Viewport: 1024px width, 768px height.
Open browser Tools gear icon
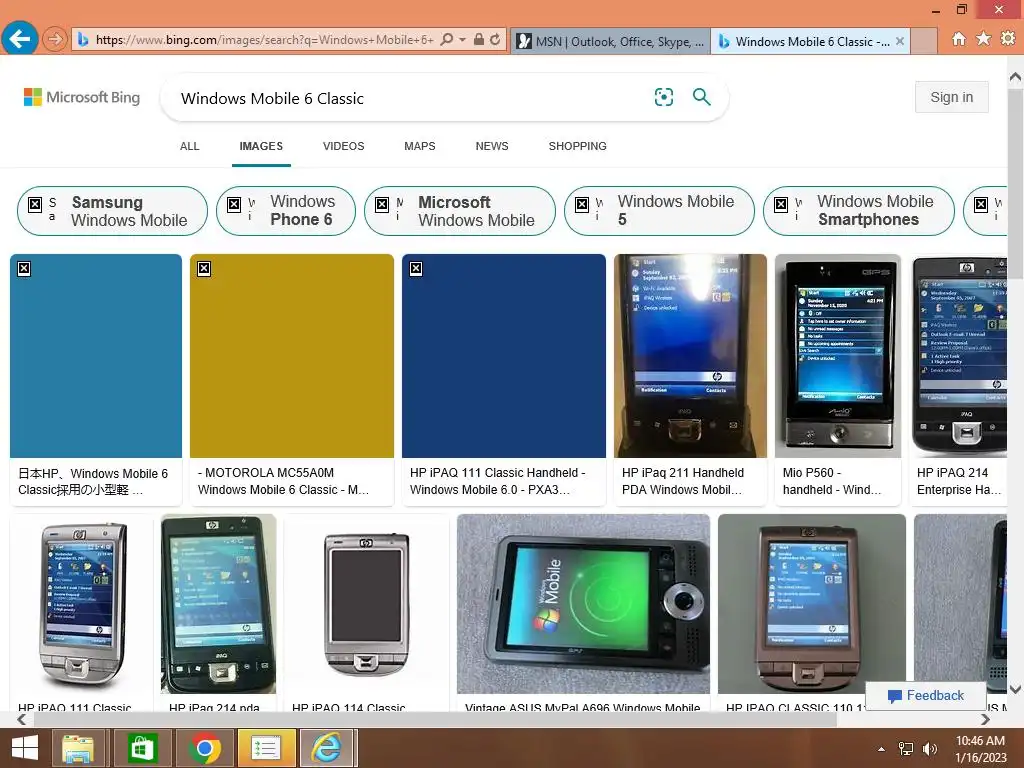point(1008,39)
